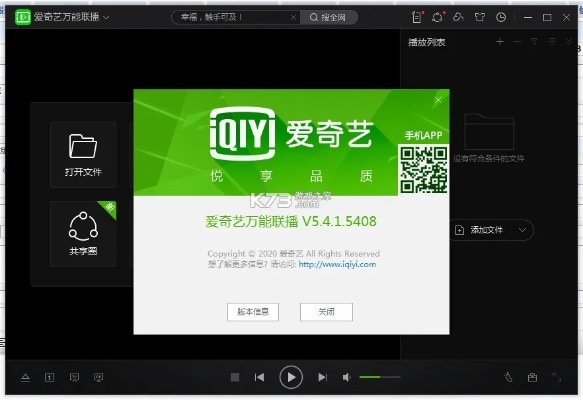Screen dimensions: 583x400
Task: Open the http://www.iqiyi.com link
Action: 337,265
